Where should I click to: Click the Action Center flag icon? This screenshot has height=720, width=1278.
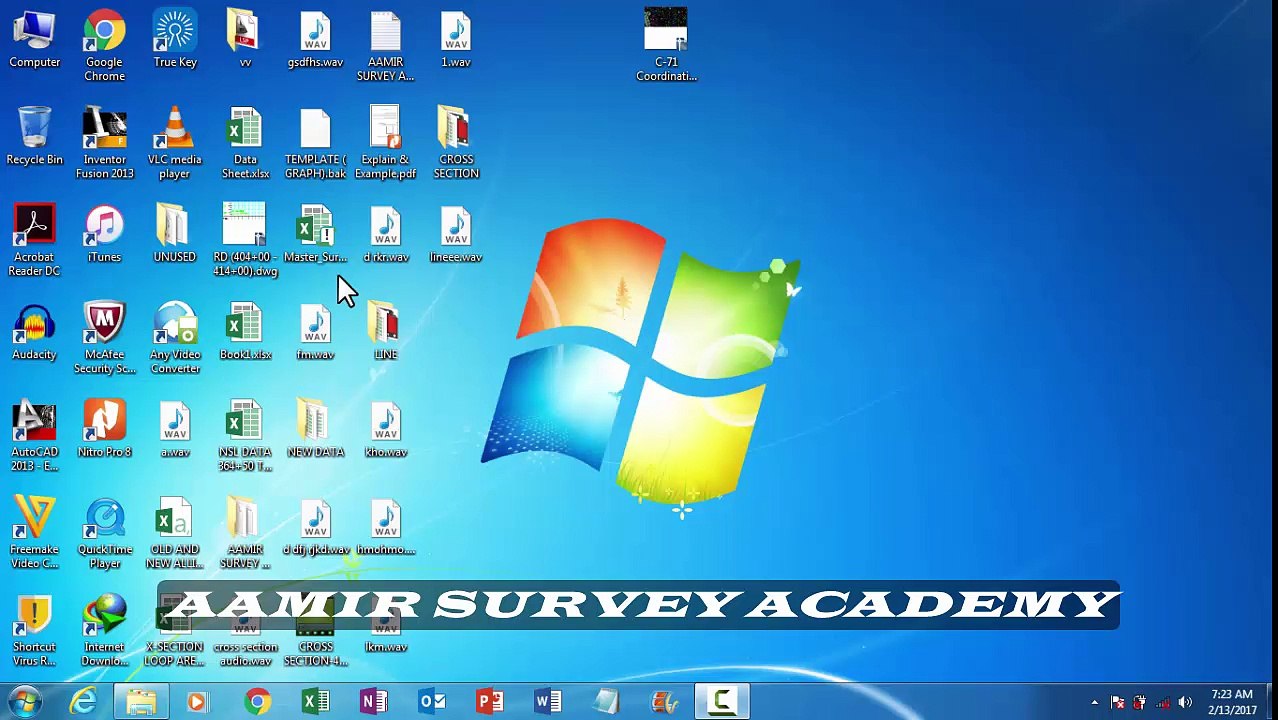[1118, 703]
